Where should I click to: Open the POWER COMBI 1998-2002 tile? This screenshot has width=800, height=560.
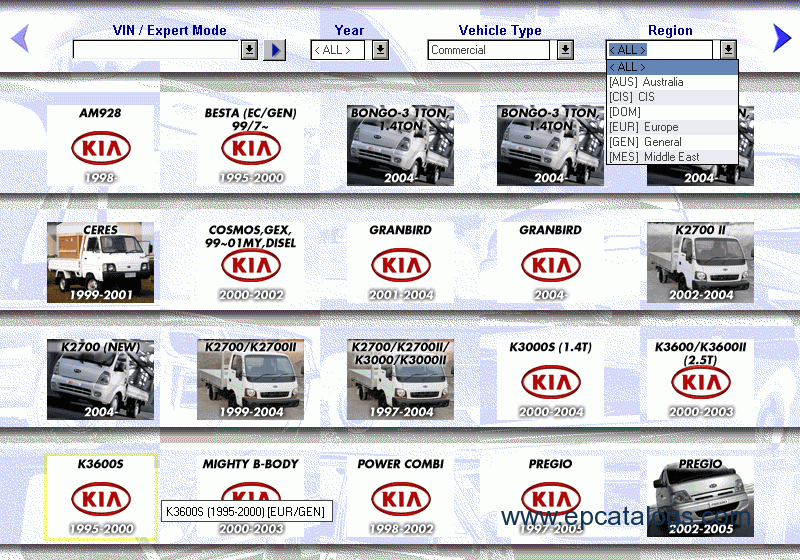401,497
